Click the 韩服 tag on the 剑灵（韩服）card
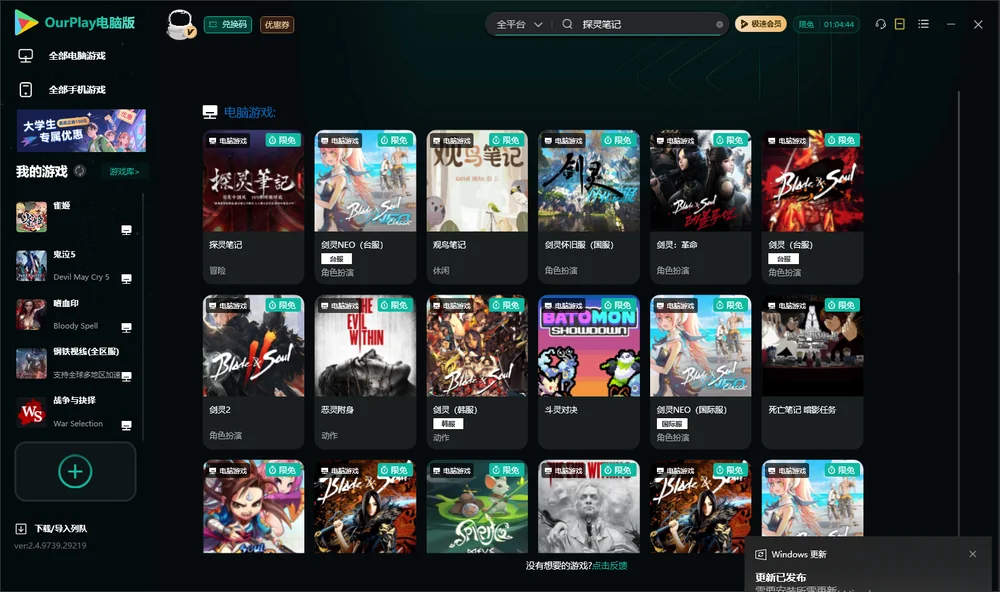 click(x=448, y=424)
